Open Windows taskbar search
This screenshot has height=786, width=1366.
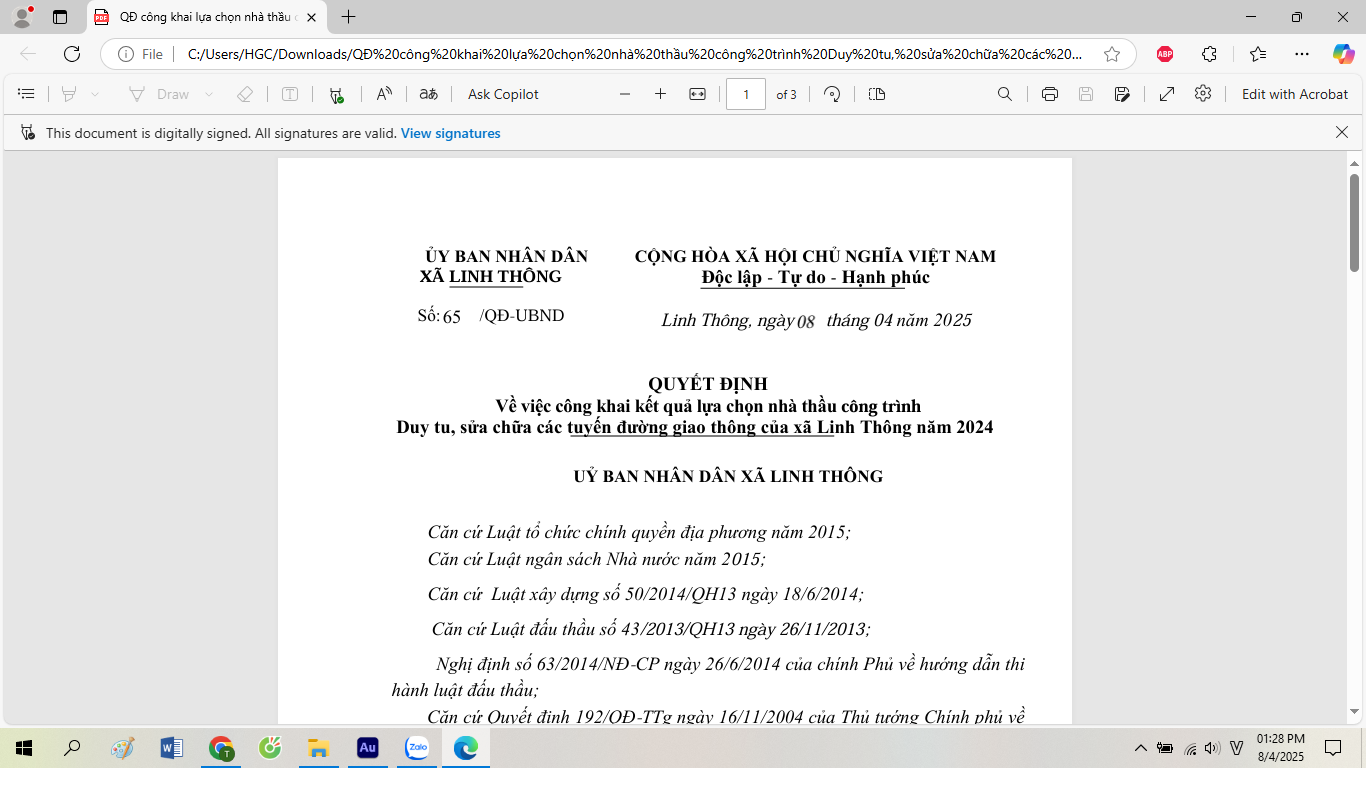72,748
